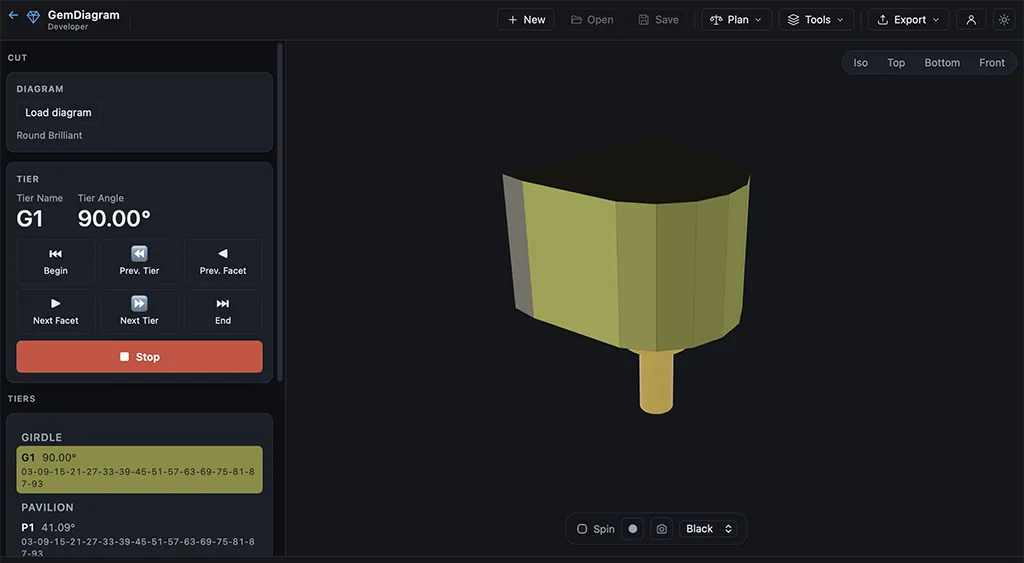Open the Black background color dropdown
This screenshot has height=563, width=1024.
pos(709,529)
